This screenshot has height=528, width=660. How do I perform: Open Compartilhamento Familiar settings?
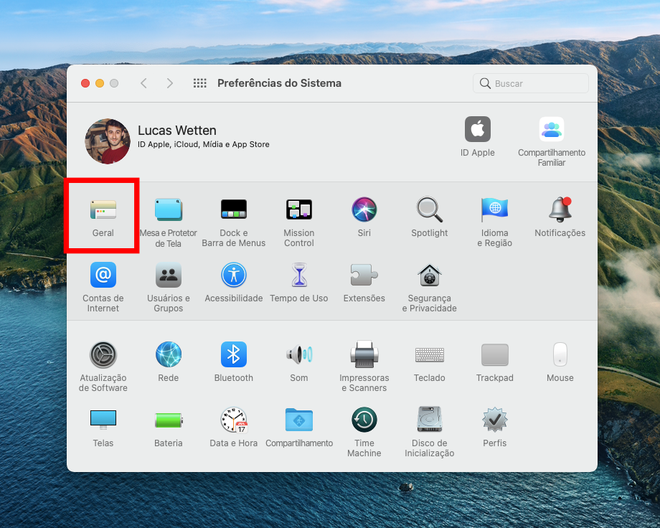(551, 129)
